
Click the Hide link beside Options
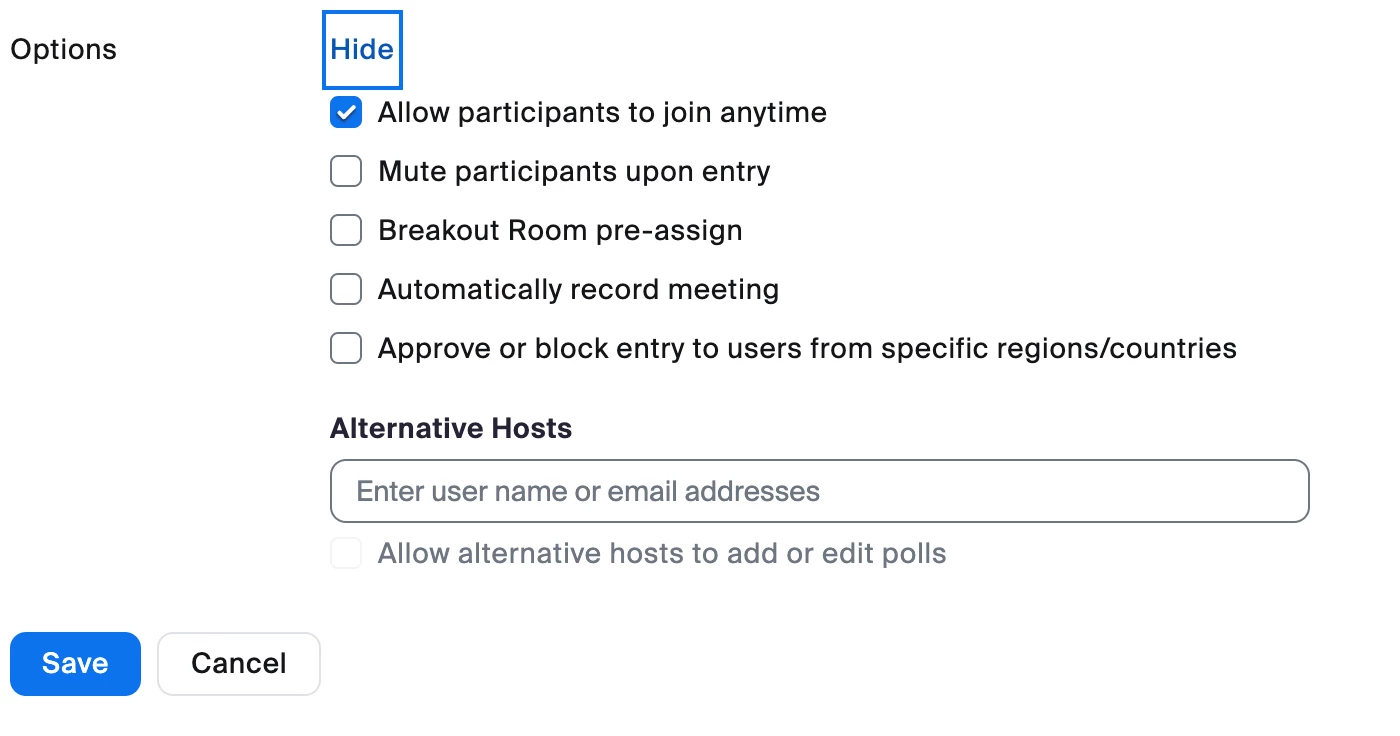coord(362,50)
